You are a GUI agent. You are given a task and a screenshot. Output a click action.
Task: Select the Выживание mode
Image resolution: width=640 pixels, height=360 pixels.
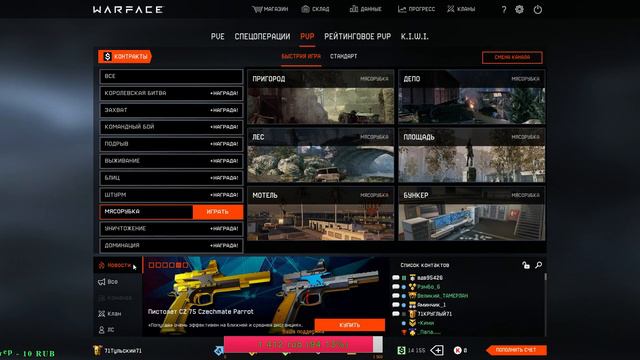coord(171,161)
